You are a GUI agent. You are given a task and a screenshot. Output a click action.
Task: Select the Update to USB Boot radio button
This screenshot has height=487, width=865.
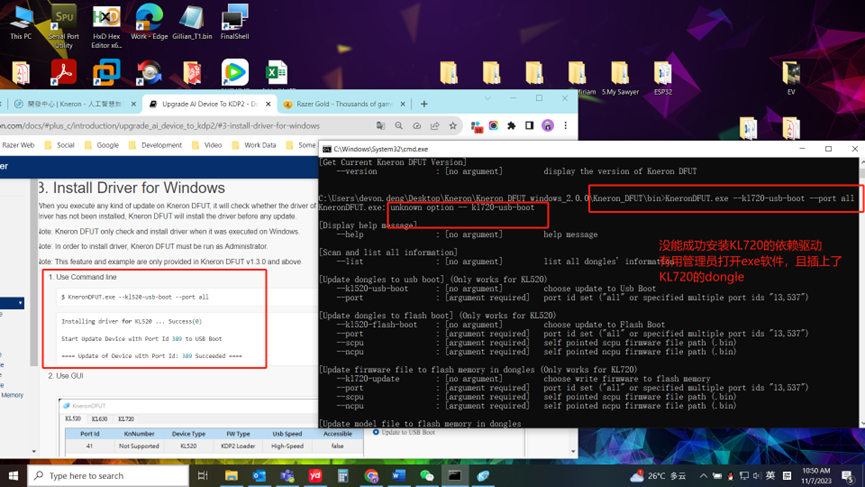pyautogui.click(x=376, y=432)
